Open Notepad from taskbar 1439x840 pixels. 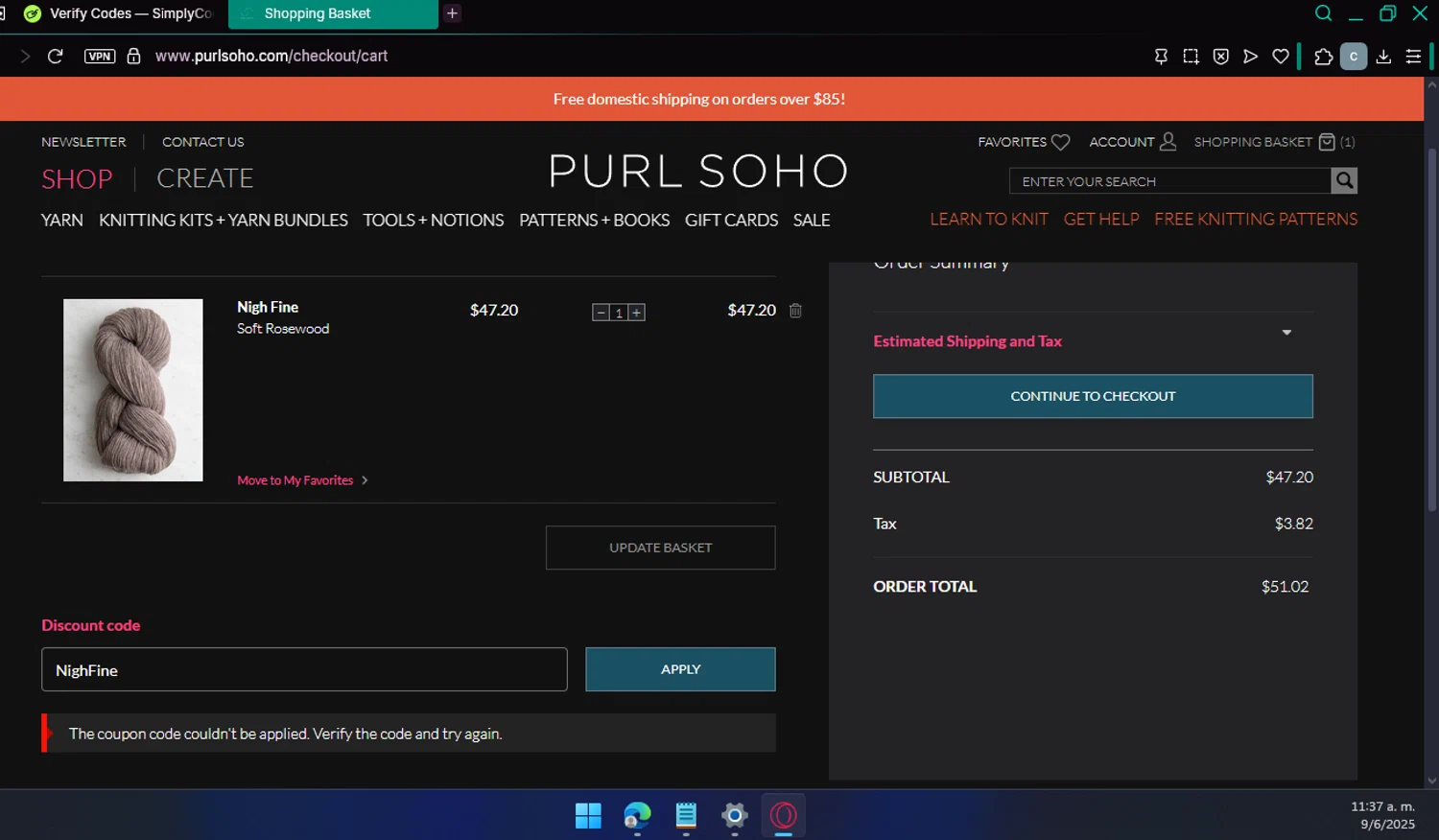coord(686,816)
